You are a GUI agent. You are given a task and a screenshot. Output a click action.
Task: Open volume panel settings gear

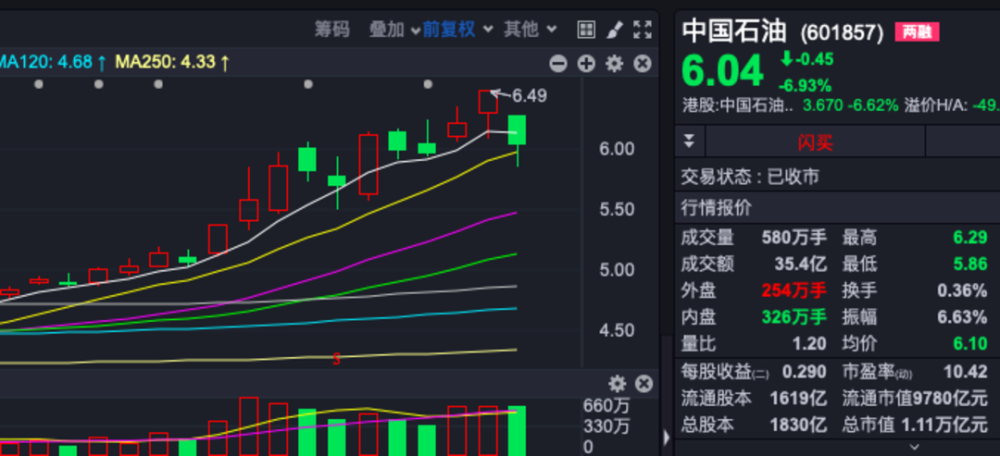[x=617, y=383]
